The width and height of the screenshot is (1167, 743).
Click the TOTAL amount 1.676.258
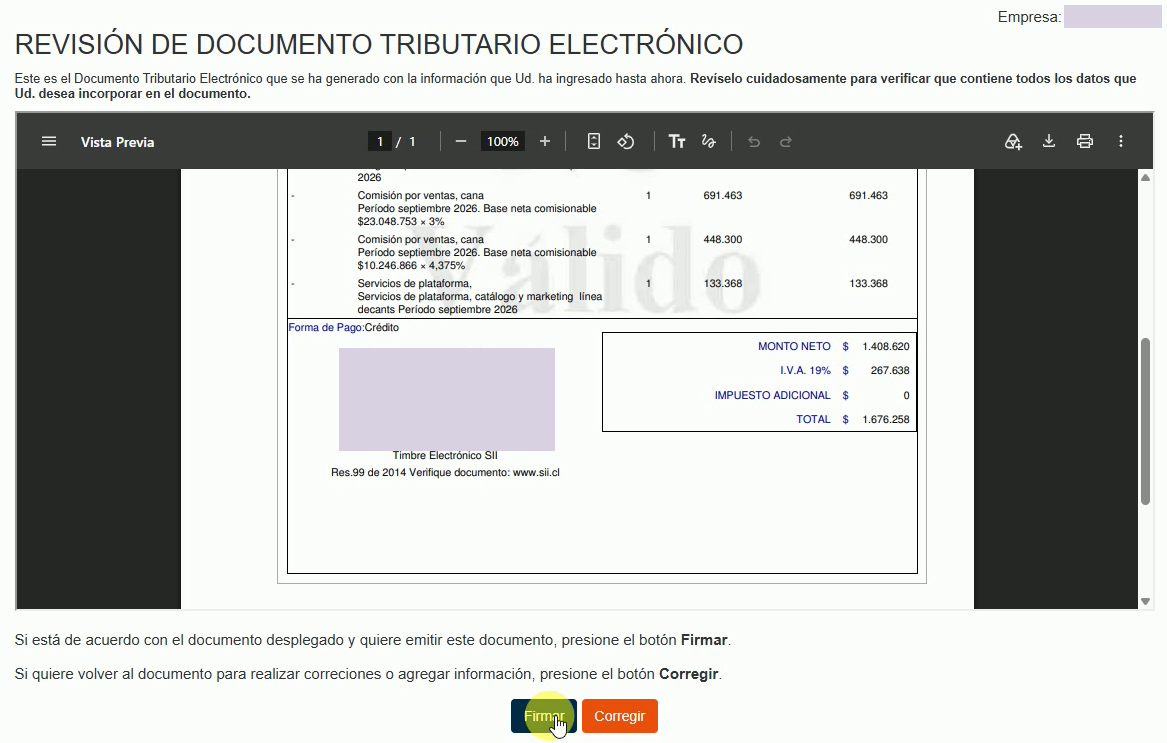pyautogui.click(x=886, y=419)
